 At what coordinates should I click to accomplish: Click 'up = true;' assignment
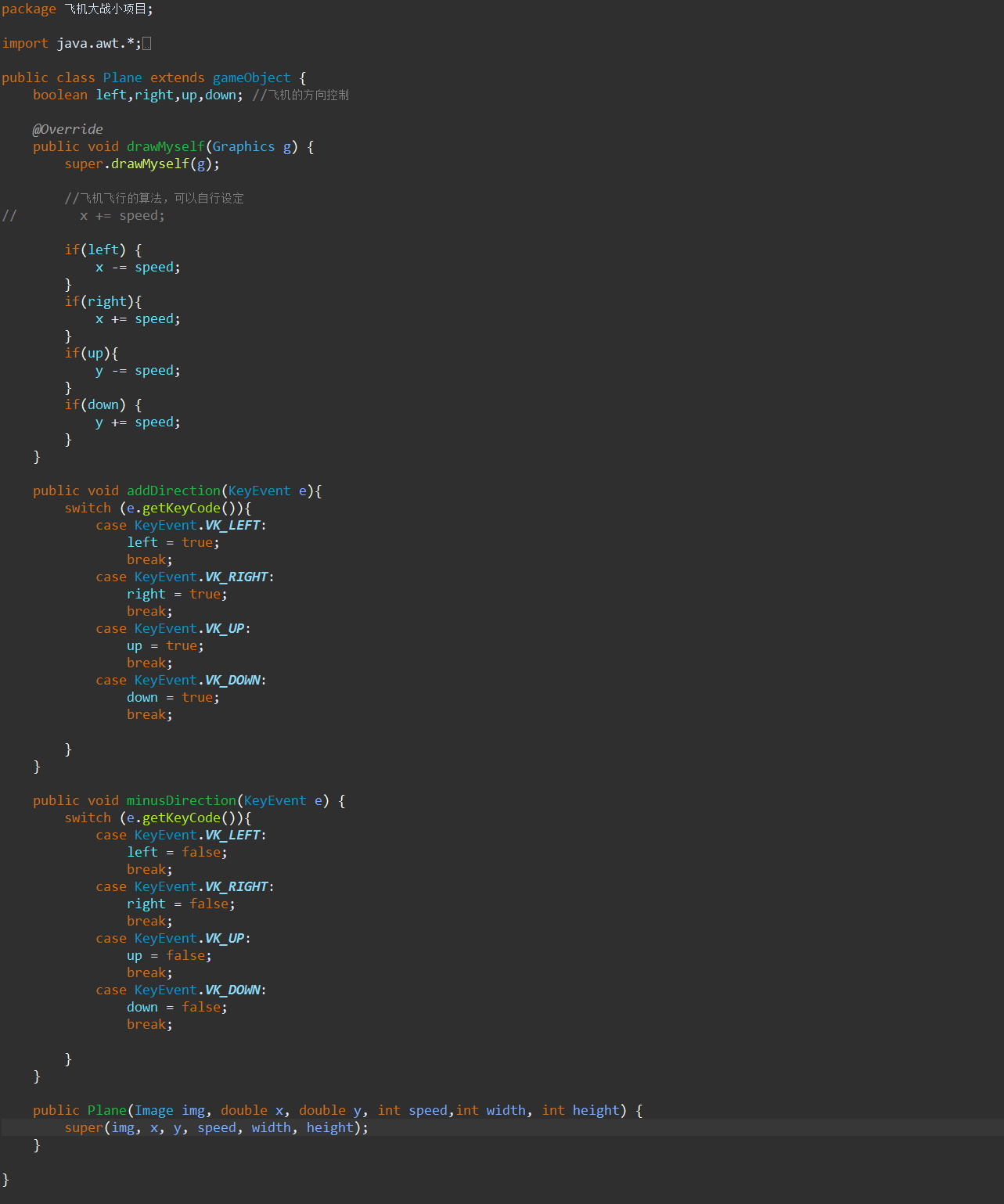(166, 646)
